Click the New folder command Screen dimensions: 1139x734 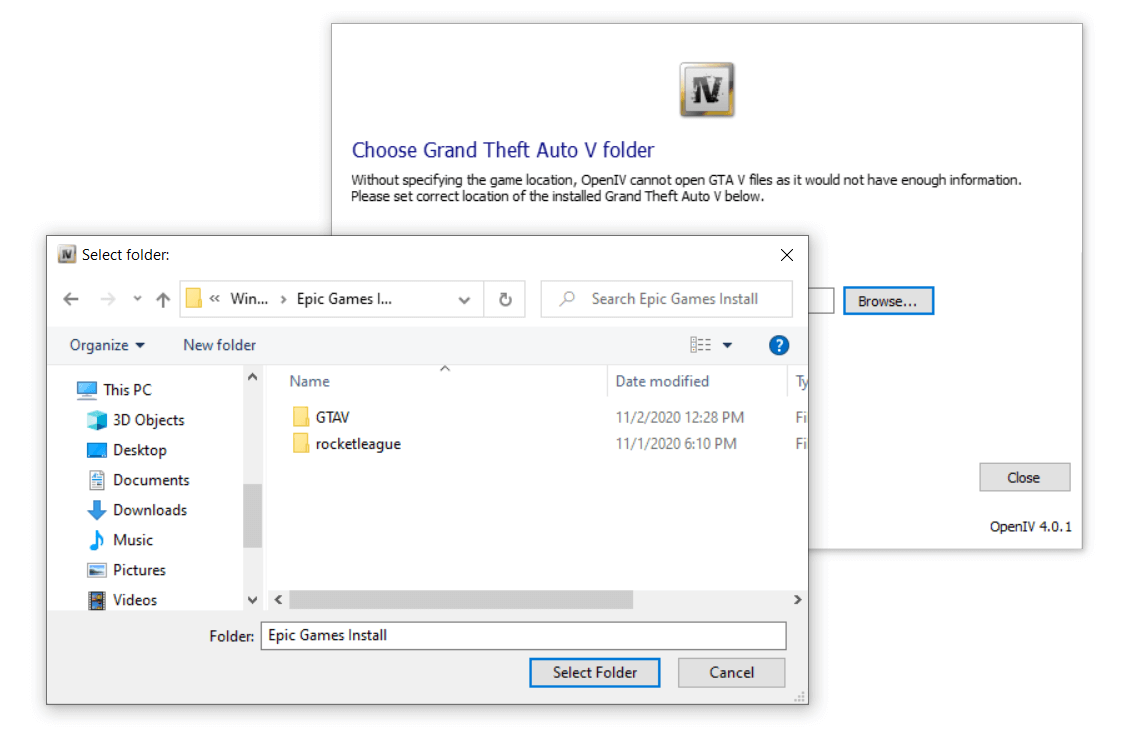tap(219, 344)
